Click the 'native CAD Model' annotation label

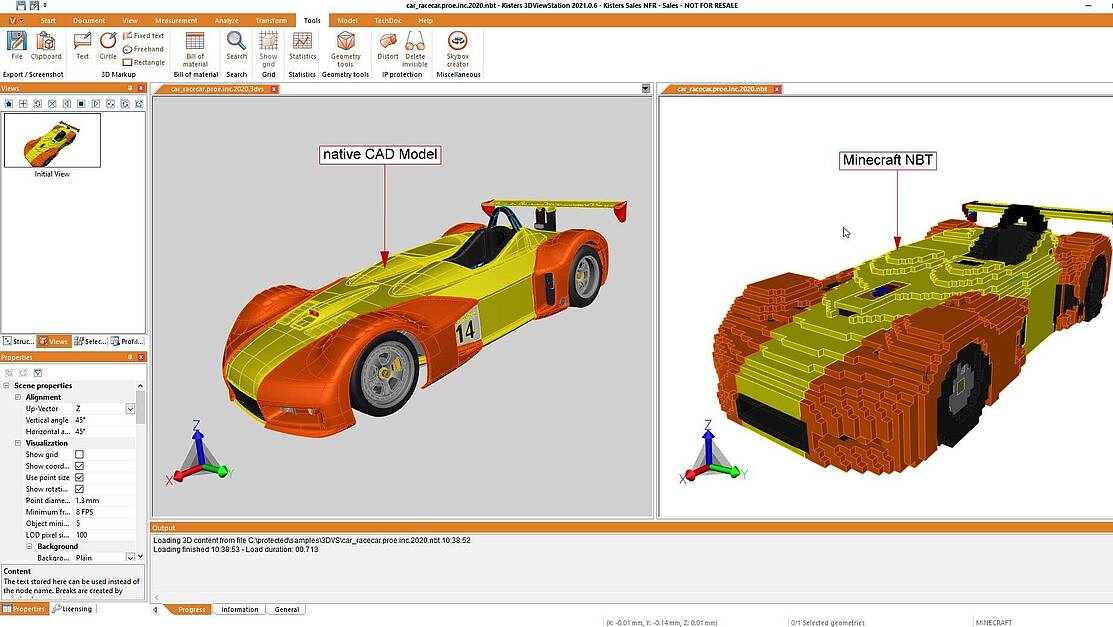coord(380,155)
